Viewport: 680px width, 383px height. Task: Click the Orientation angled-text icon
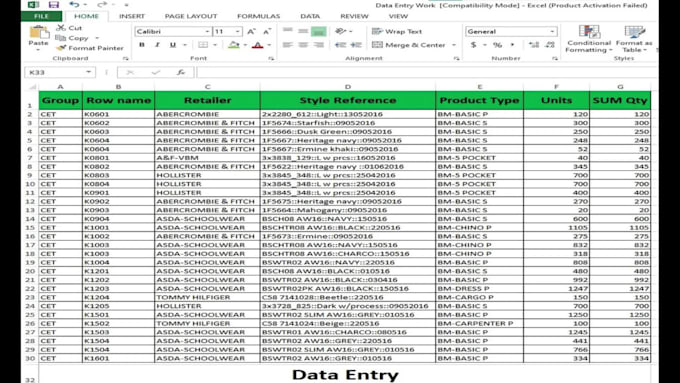[x=340, y=31]
